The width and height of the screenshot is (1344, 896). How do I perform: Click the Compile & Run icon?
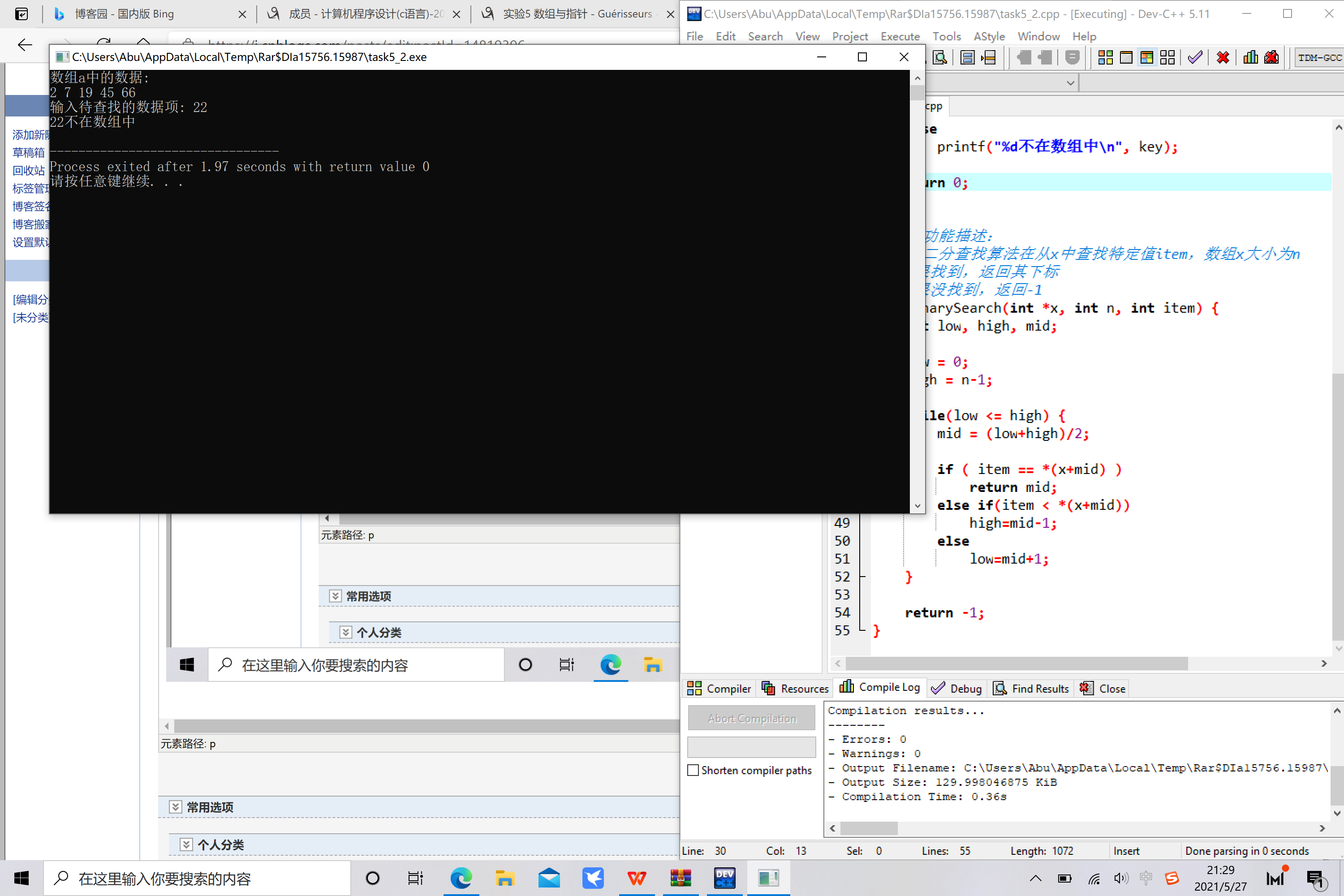[x=1147, y=57]
